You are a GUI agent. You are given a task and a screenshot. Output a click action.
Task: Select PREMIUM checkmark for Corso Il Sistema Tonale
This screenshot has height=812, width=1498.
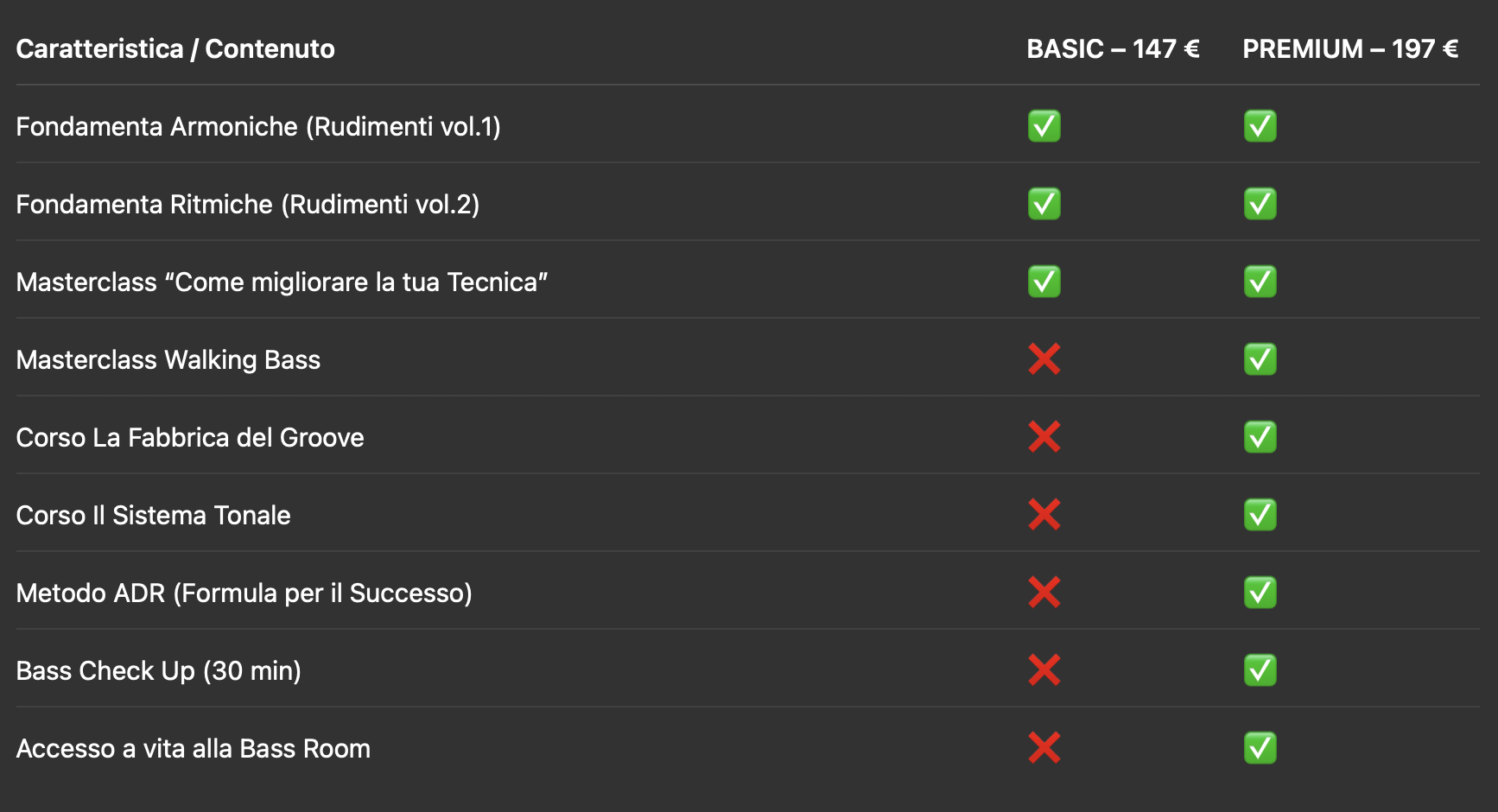[1260, 515]
